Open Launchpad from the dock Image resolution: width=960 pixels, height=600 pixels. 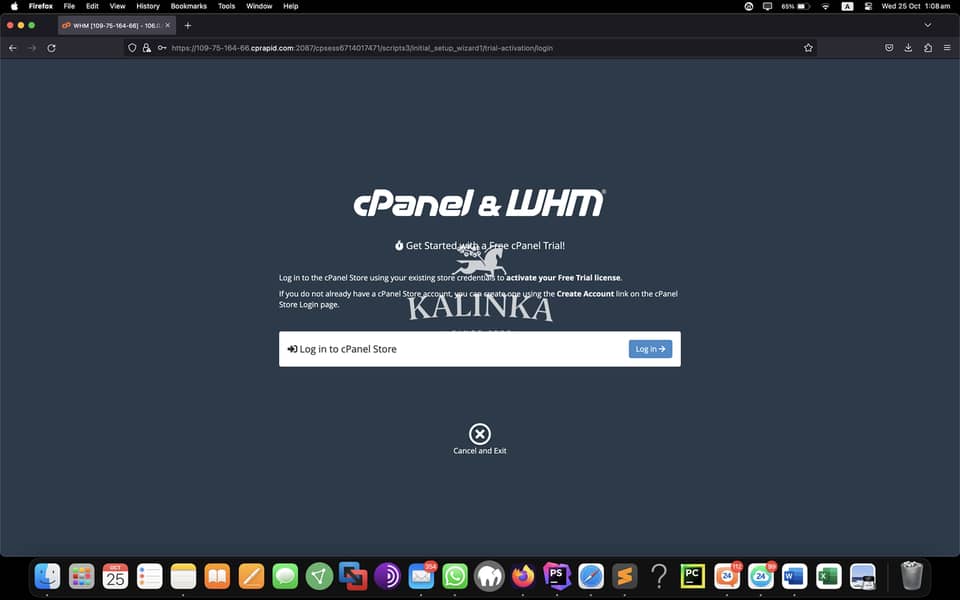coord(81,576)
